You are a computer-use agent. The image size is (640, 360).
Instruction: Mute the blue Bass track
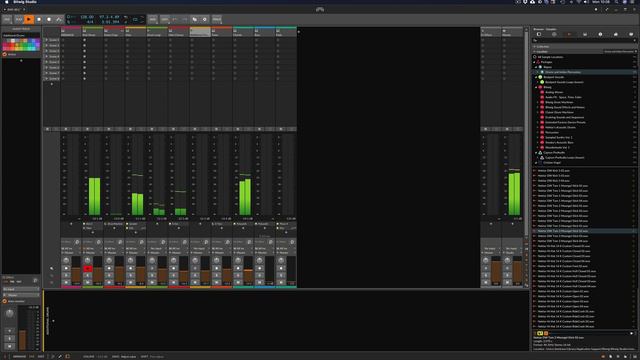(260, 282)
